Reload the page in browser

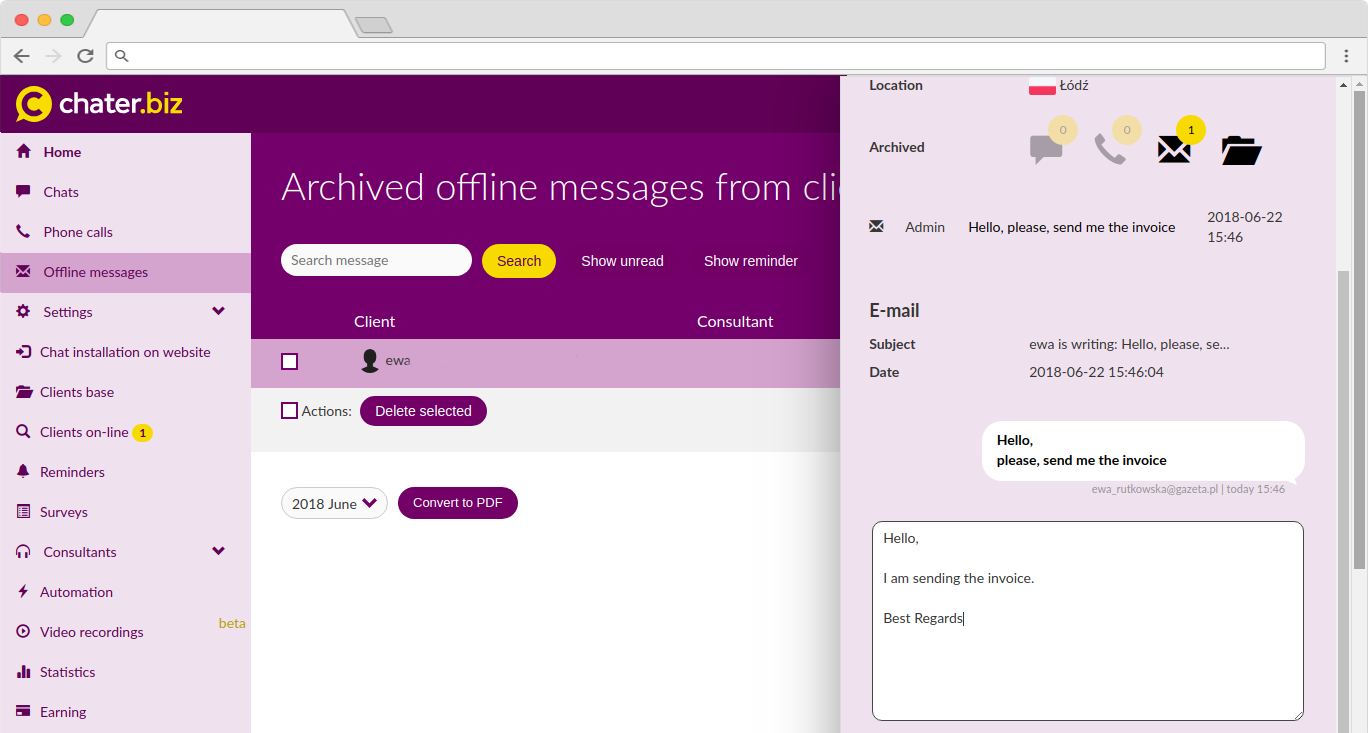click(86, 56)
